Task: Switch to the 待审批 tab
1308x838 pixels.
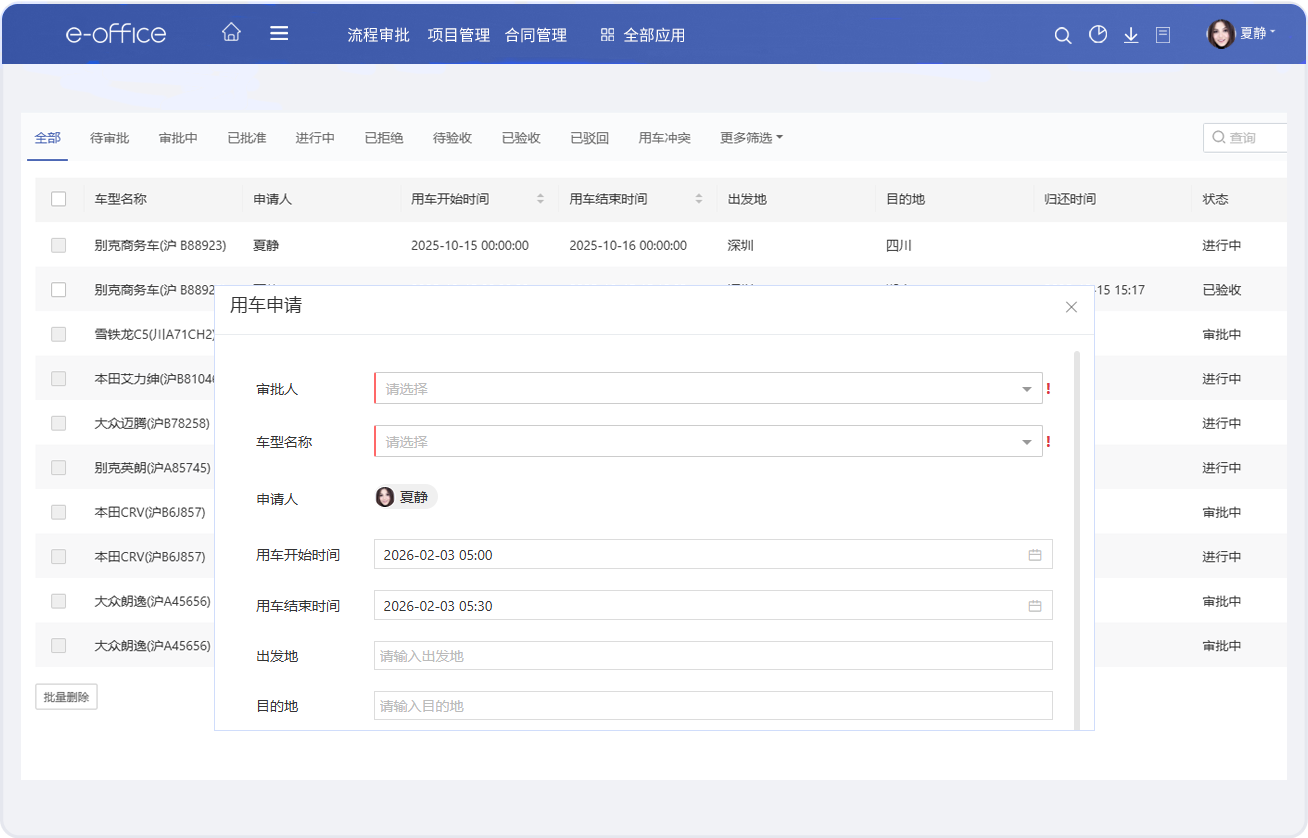Action: pyautogui.click(x=110, y=138)
